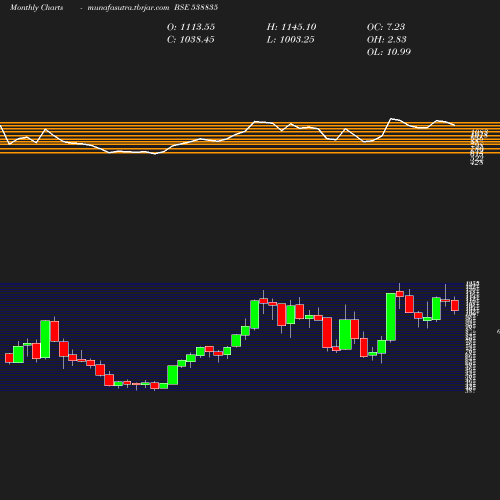The image size is (500, 500).
Task: Select the high value 'H: 1145.10'
Action: (x=291, y=27)
